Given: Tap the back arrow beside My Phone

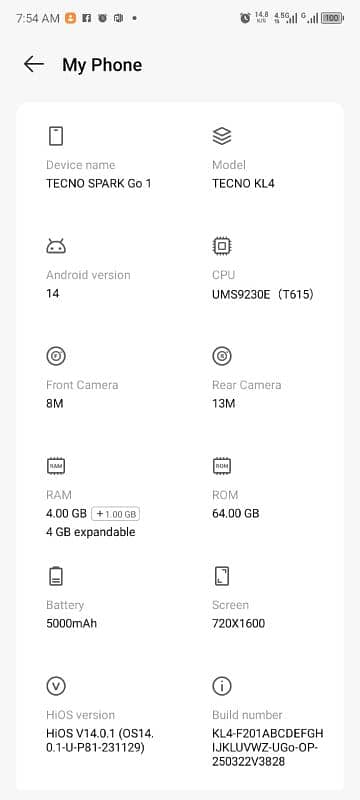Looking at the screenshot, I should pos(34,64).
